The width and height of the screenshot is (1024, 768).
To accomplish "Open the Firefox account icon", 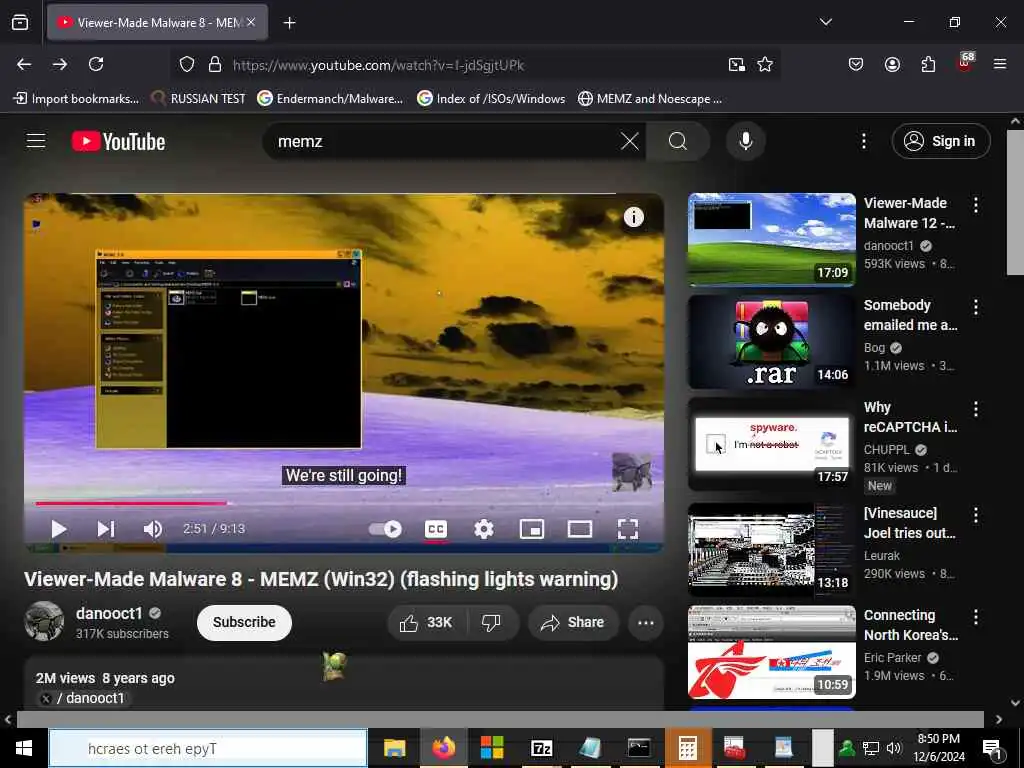I will (x=892, y=64).
